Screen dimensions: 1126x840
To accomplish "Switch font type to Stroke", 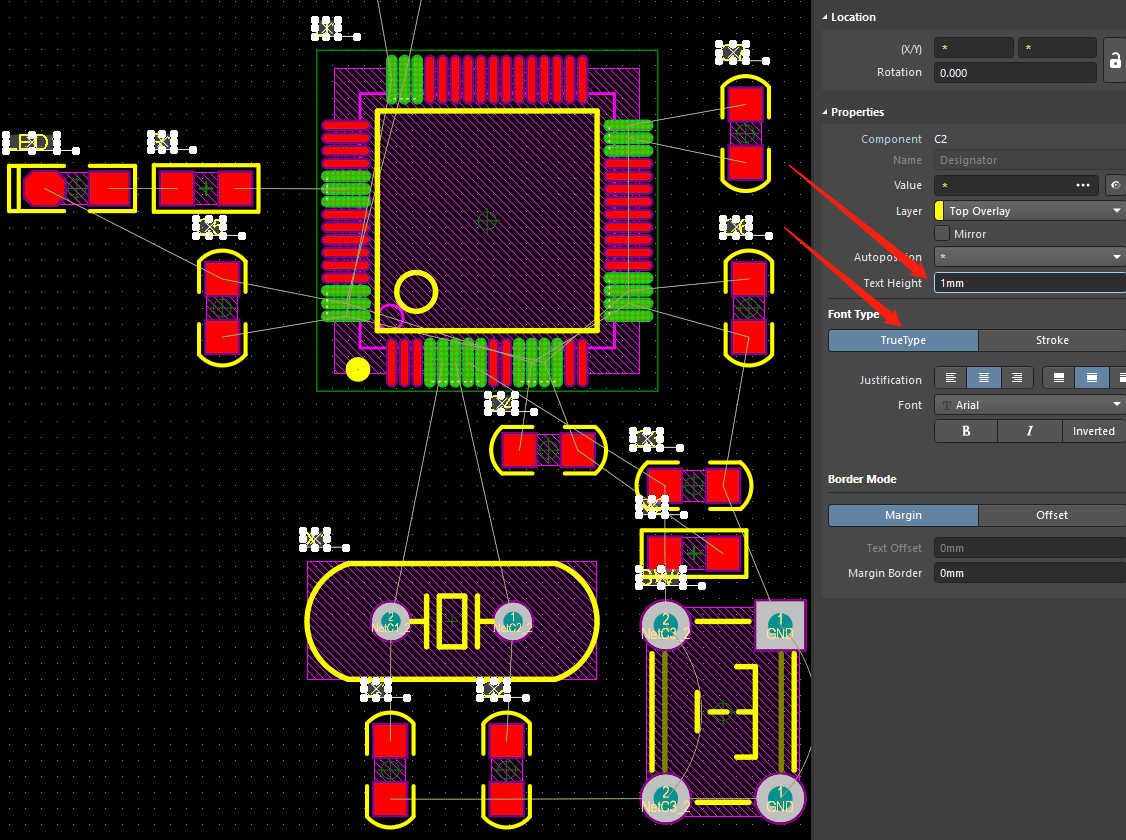I will (x=1052, y=340).
